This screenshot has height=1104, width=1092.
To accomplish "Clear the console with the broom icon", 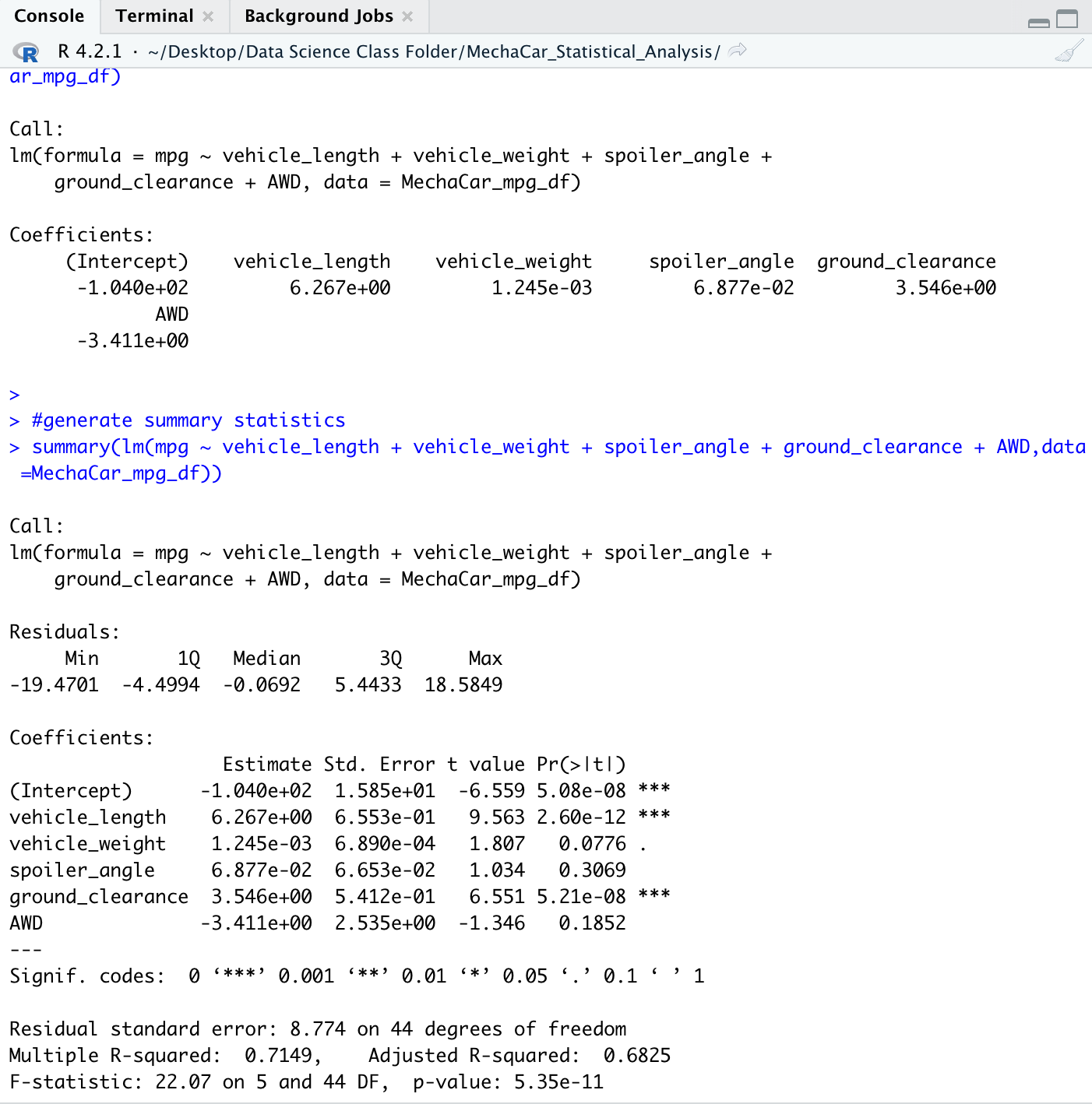I will click(x=1069, y=51).
